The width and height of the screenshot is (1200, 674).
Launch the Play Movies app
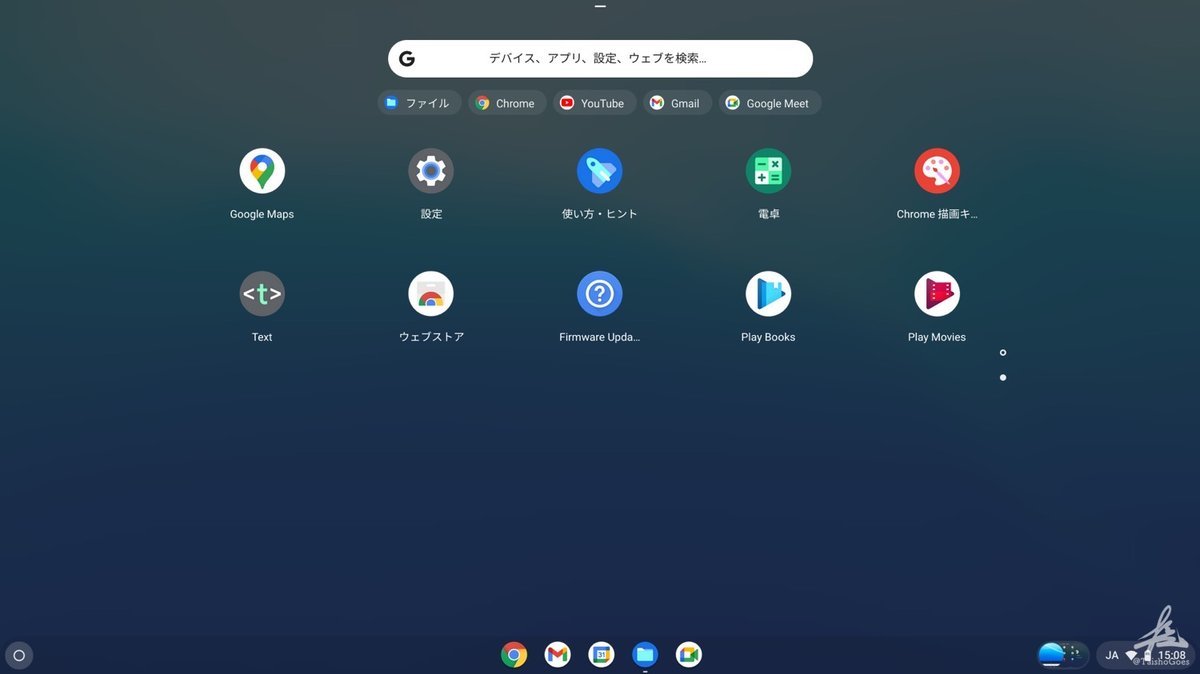coord(937,293)
